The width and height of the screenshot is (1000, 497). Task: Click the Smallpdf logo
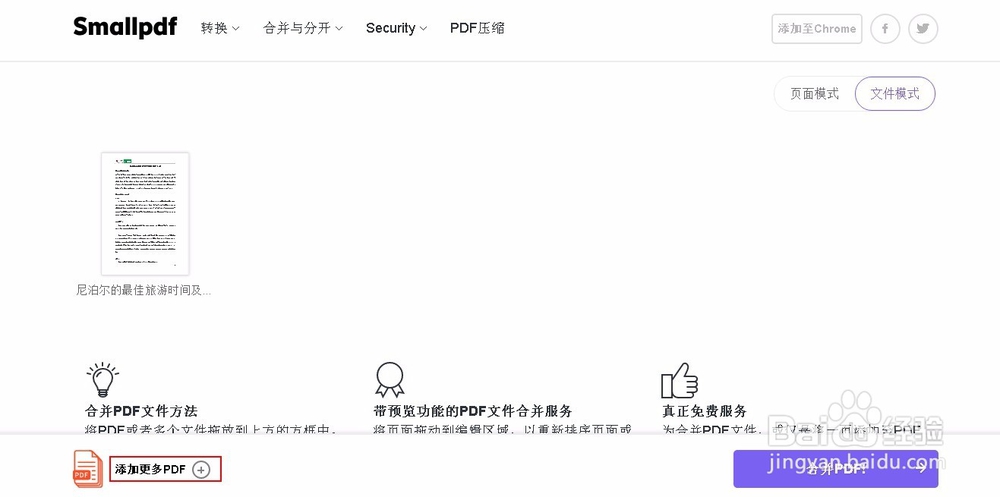125,27
